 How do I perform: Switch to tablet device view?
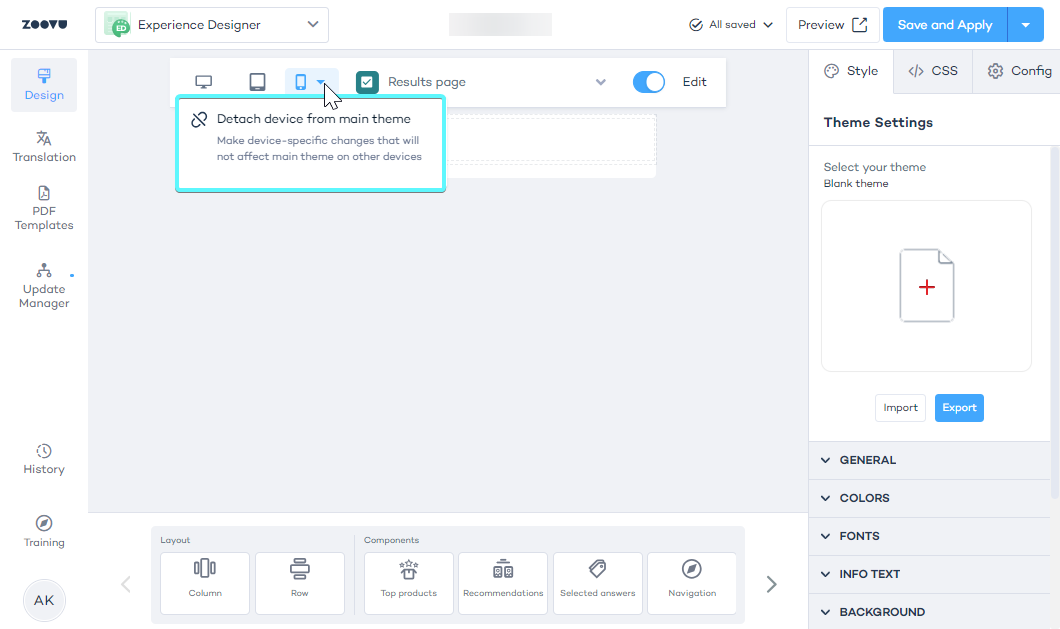pos(257,82)
